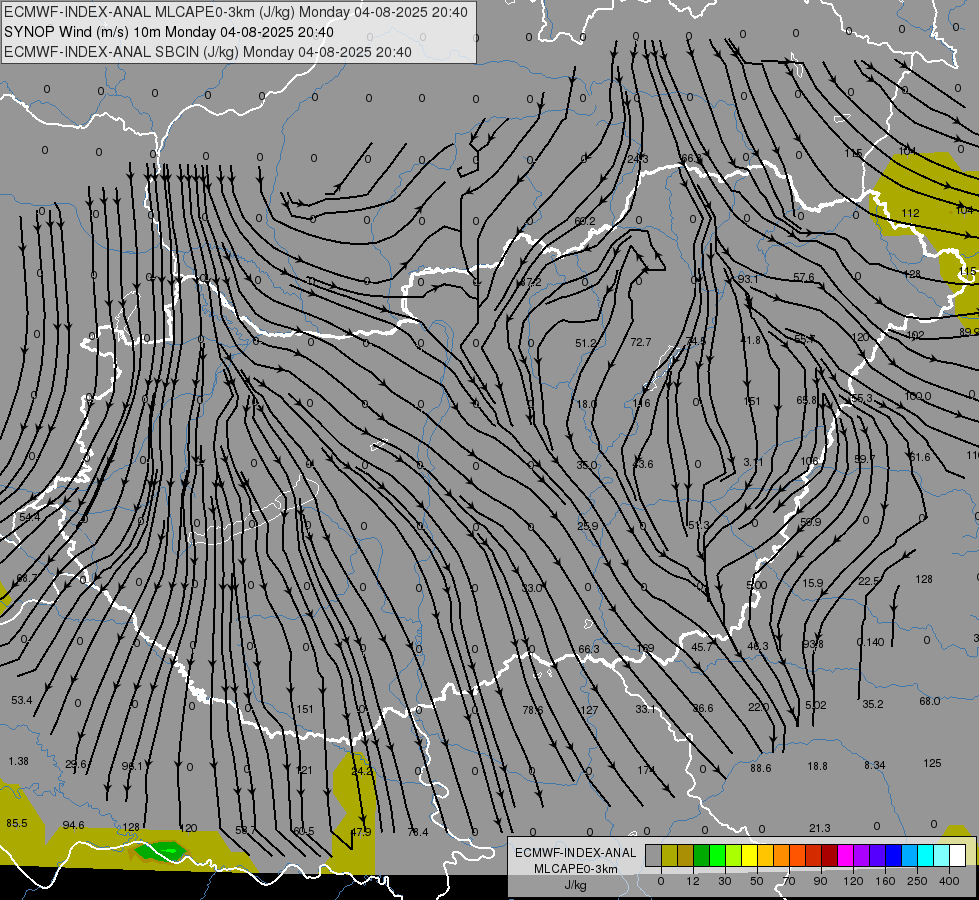
Task: Click the SBCIN header line
Action: click(x=208, y=52)
